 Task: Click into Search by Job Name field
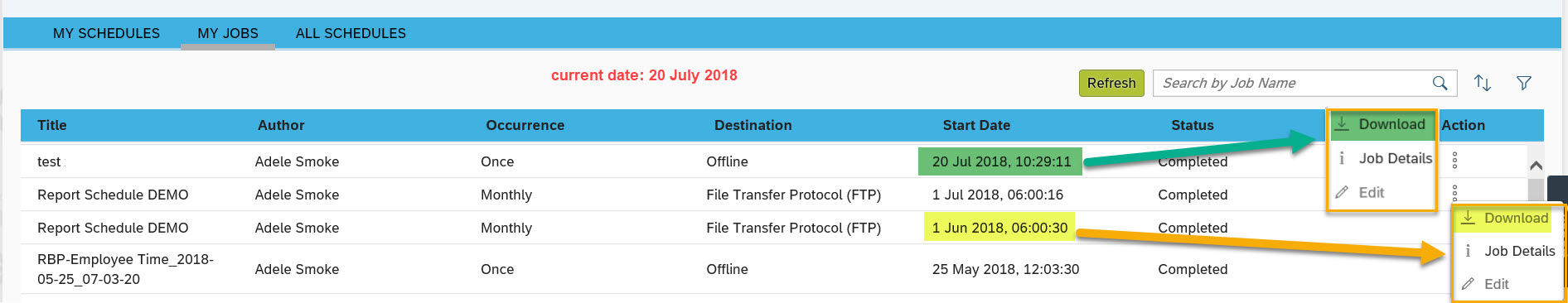click(x=1293, y=83)
